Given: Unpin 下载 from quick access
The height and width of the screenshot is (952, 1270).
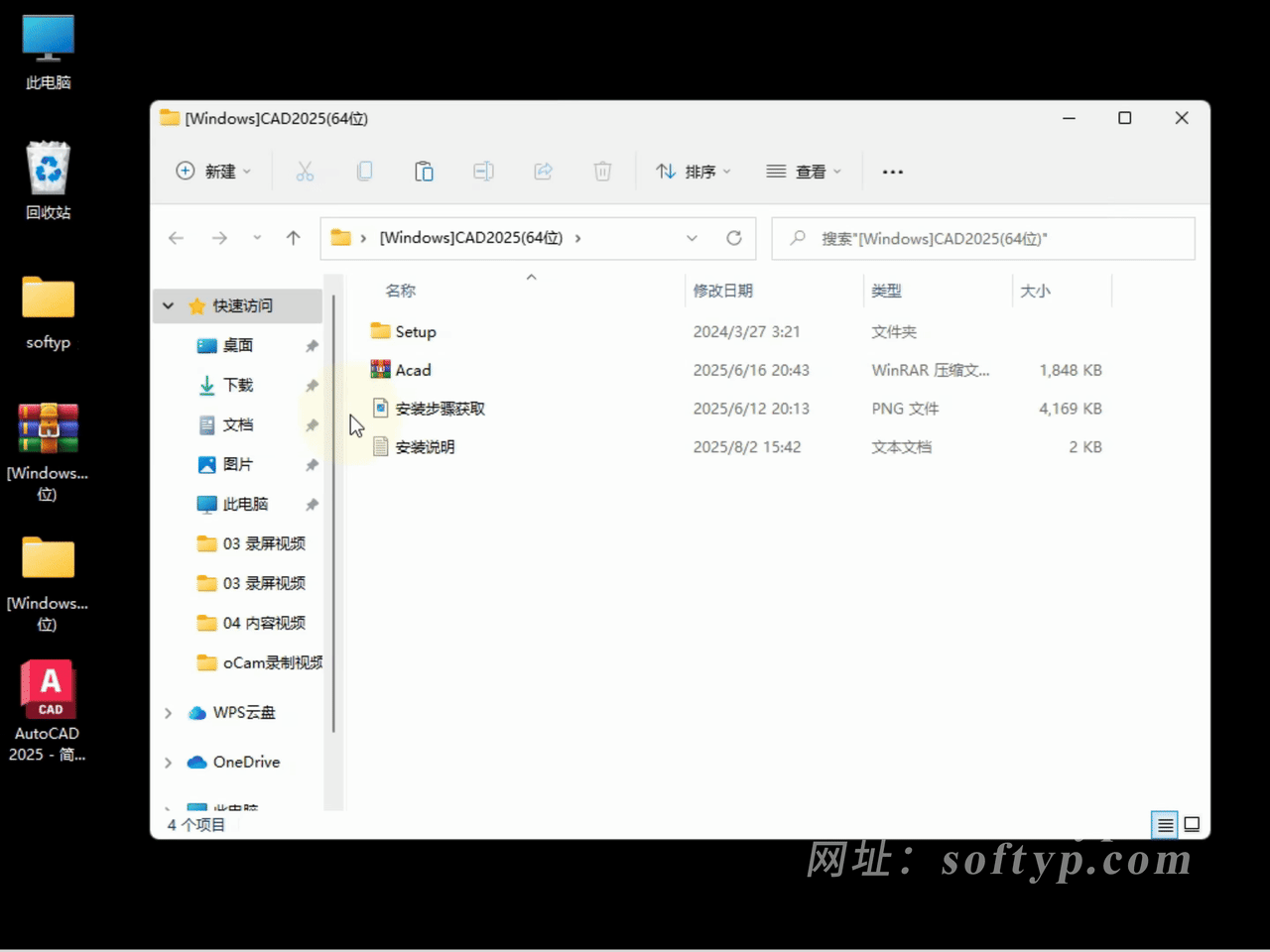Looking at the screenshot, I should 312,385.
